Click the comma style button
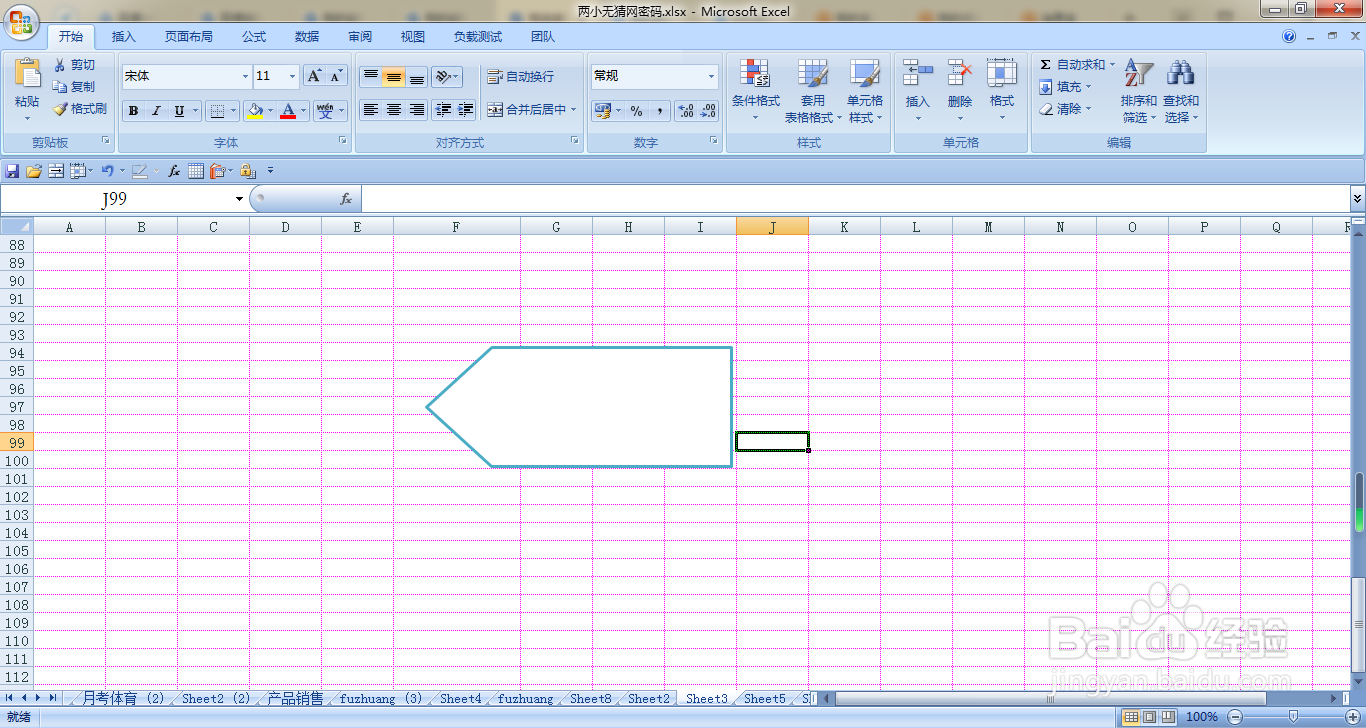Viewport: 1366px width, 728px height. click(660, 111)
